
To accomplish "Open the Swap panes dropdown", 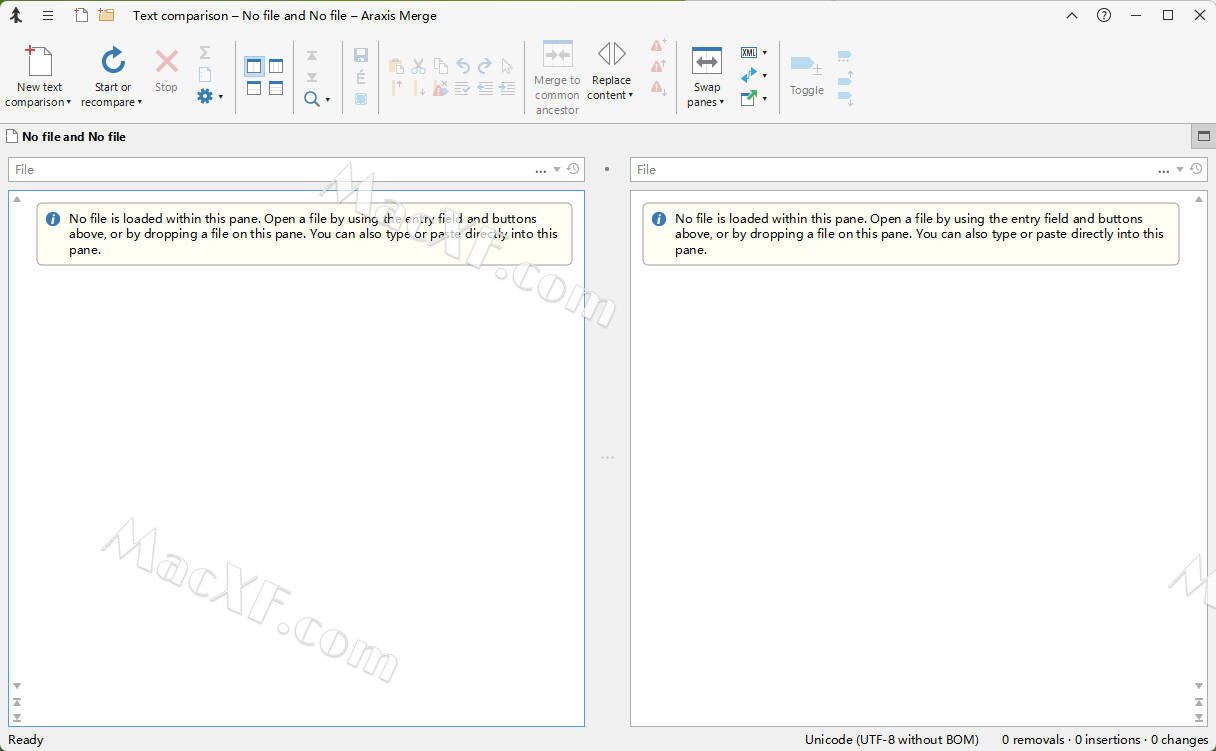I will (x=706, y=77).
